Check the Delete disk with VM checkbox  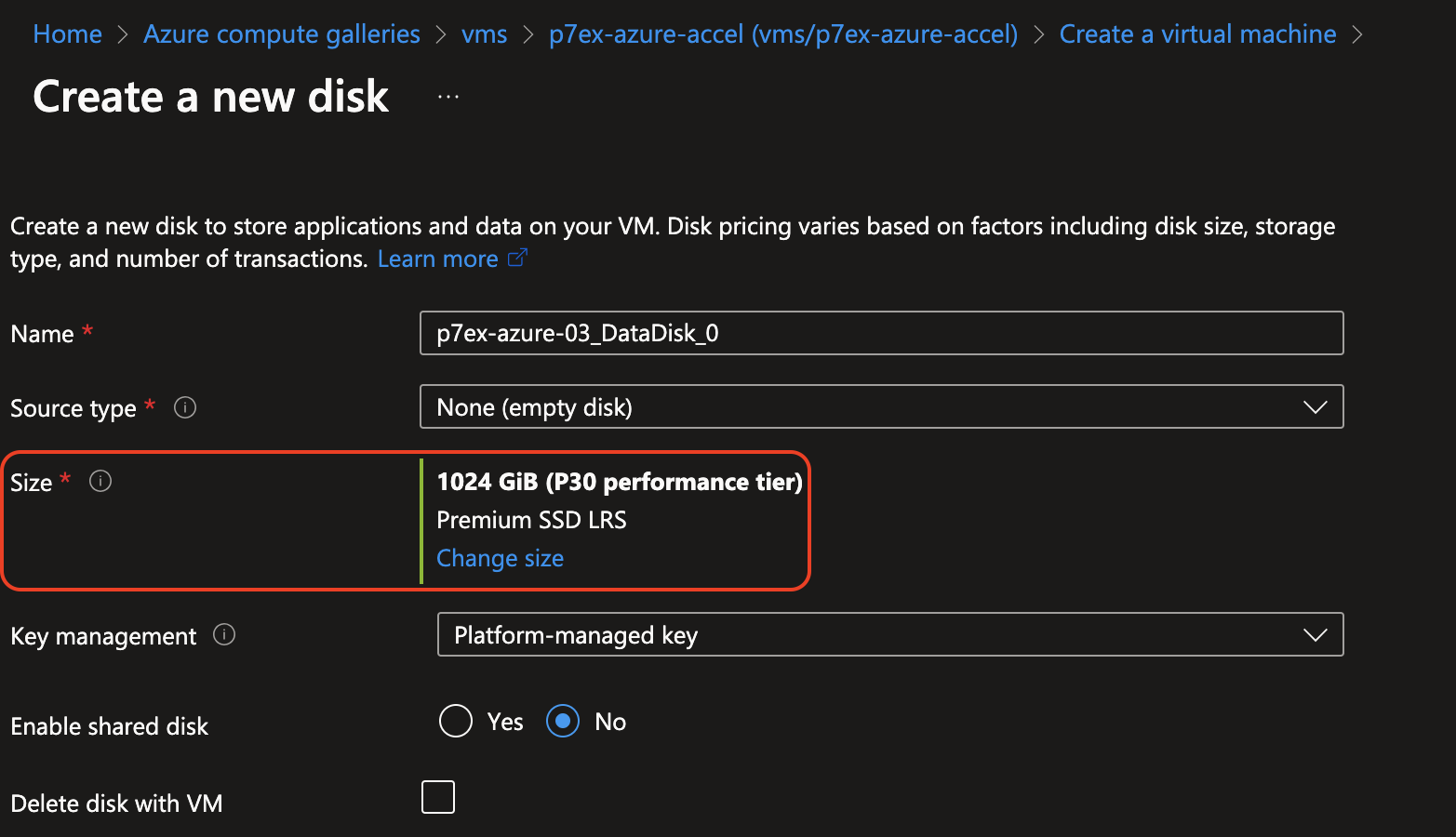tap(438, 797)
